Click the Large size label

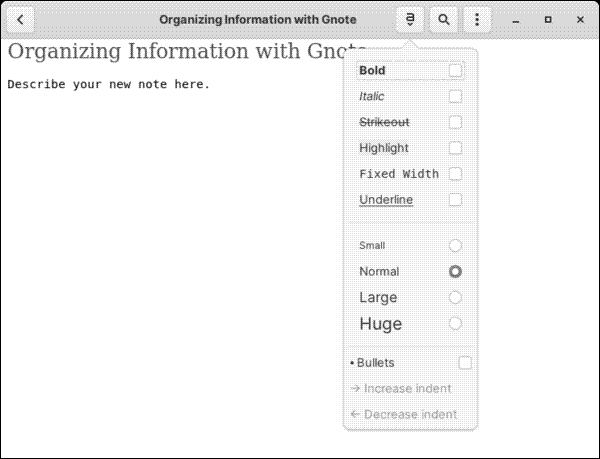[x=378, y=298]
